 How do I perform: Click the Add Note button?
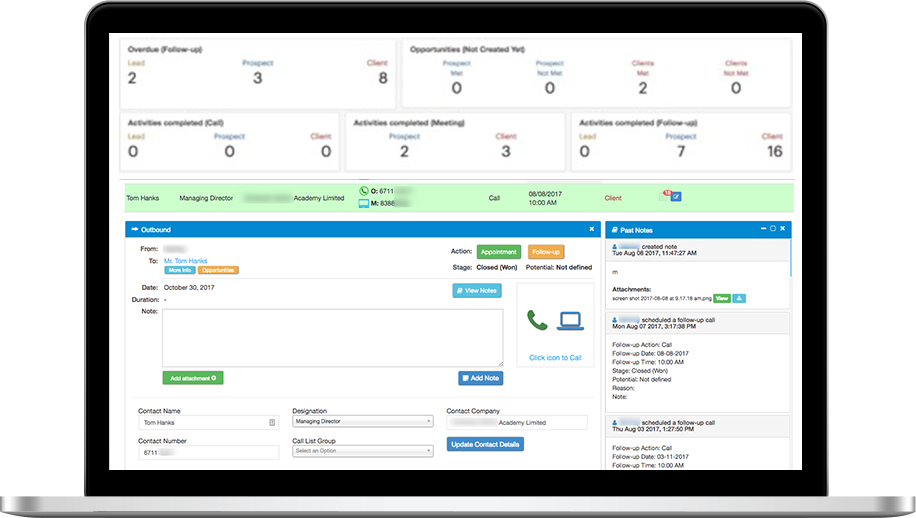click(x=480, y=378)
